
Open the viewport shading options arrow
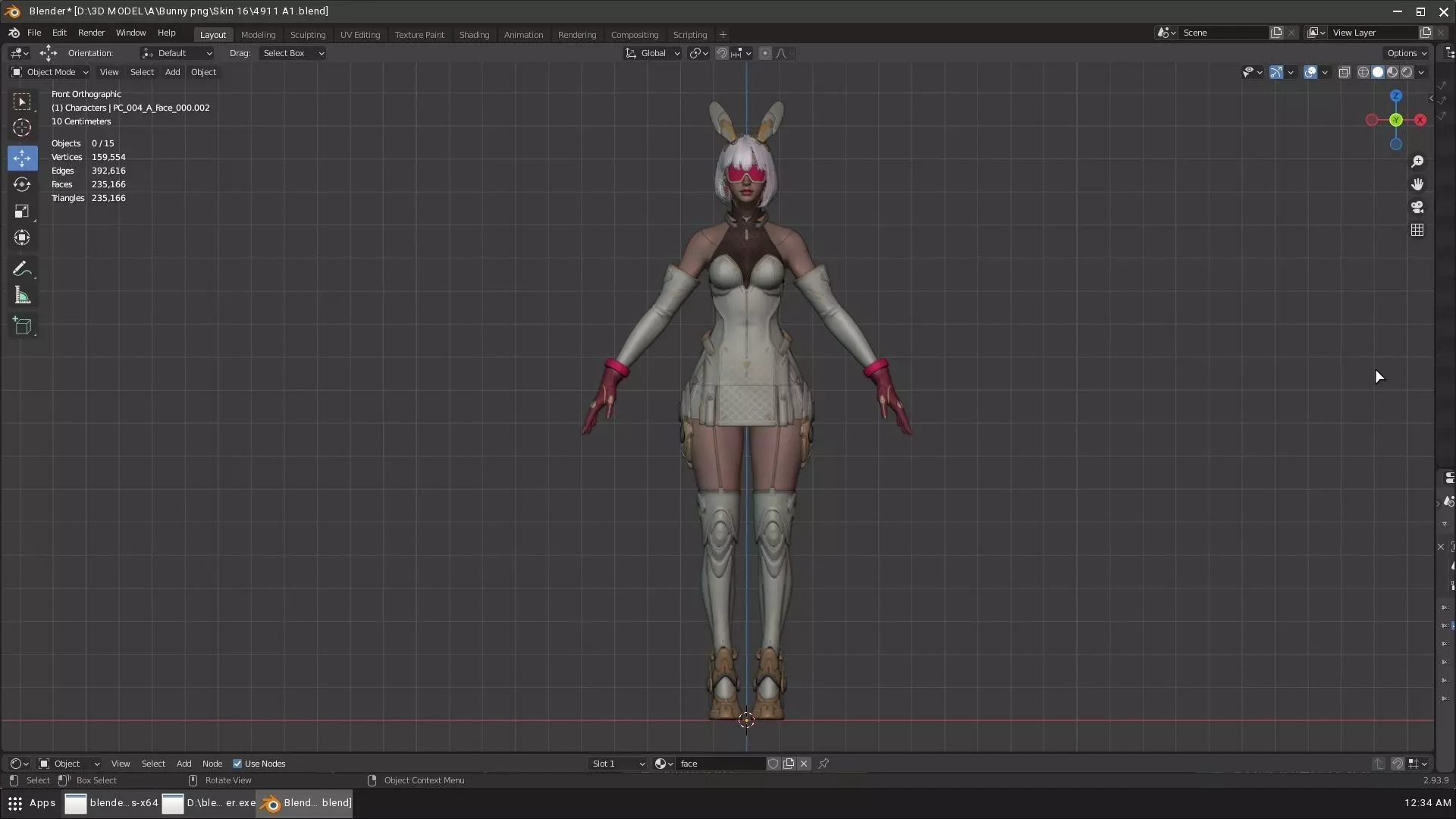tap(1421, 72)
